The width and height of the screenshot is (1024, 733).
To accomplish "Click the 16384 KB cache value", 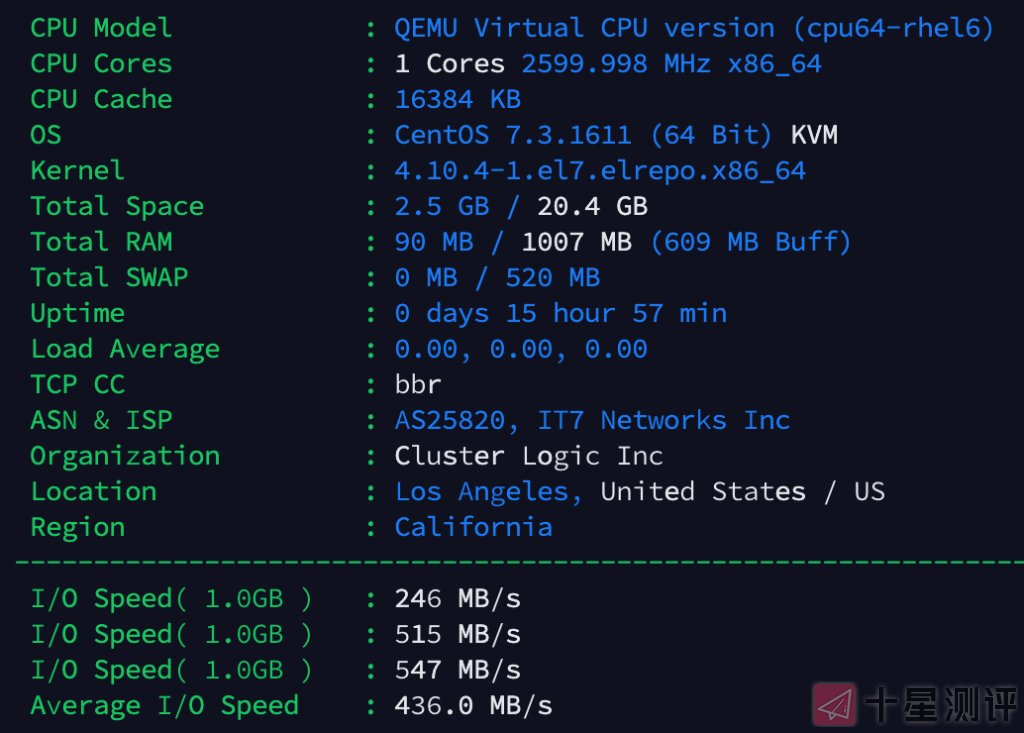I will tap(457, 100).
